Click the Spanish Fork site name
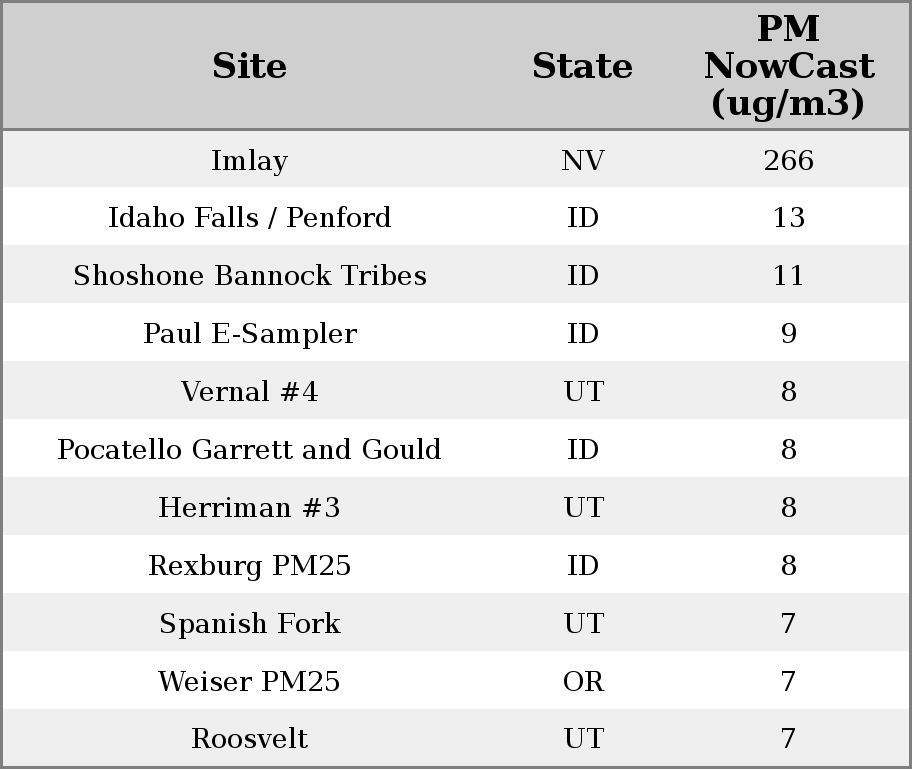This screenshot has width=912, height=769. point(249,624)
